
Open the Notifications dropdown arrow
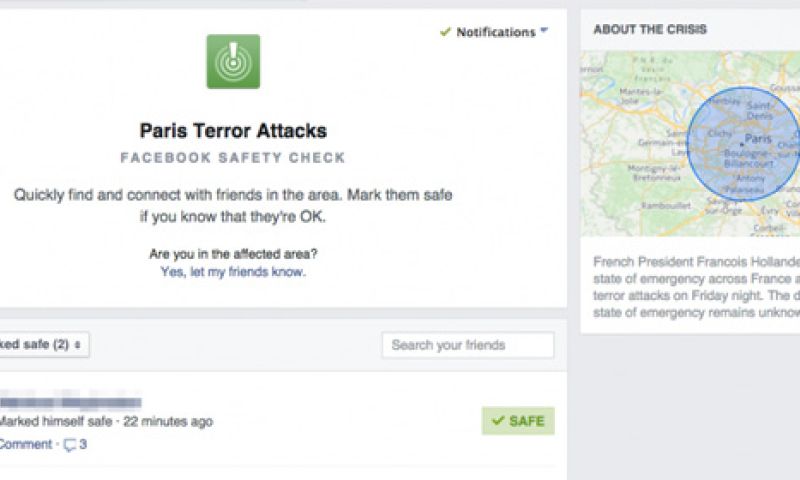pyautogui.click(x=544, y=31)
